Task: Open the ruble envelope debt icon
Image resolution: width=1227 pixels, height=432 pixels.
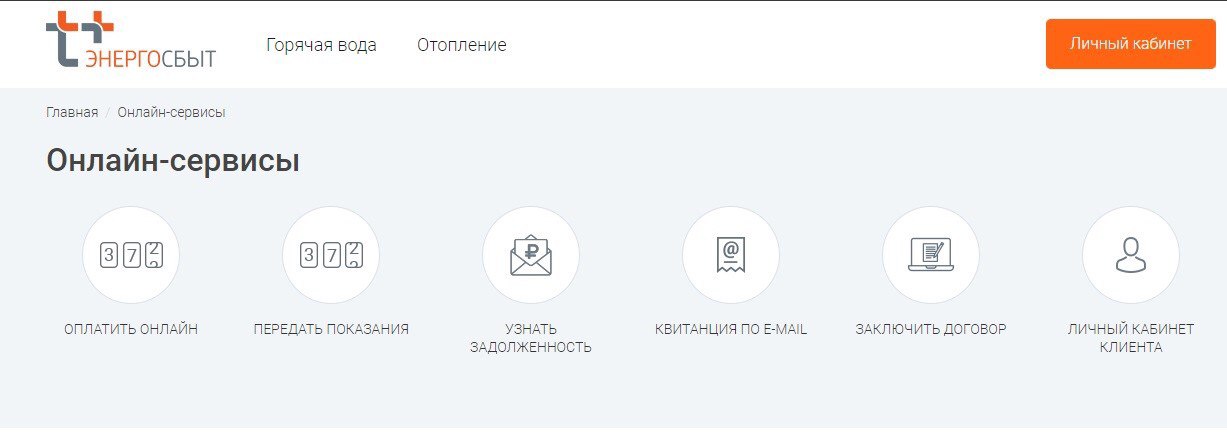Action: point(531,255)
